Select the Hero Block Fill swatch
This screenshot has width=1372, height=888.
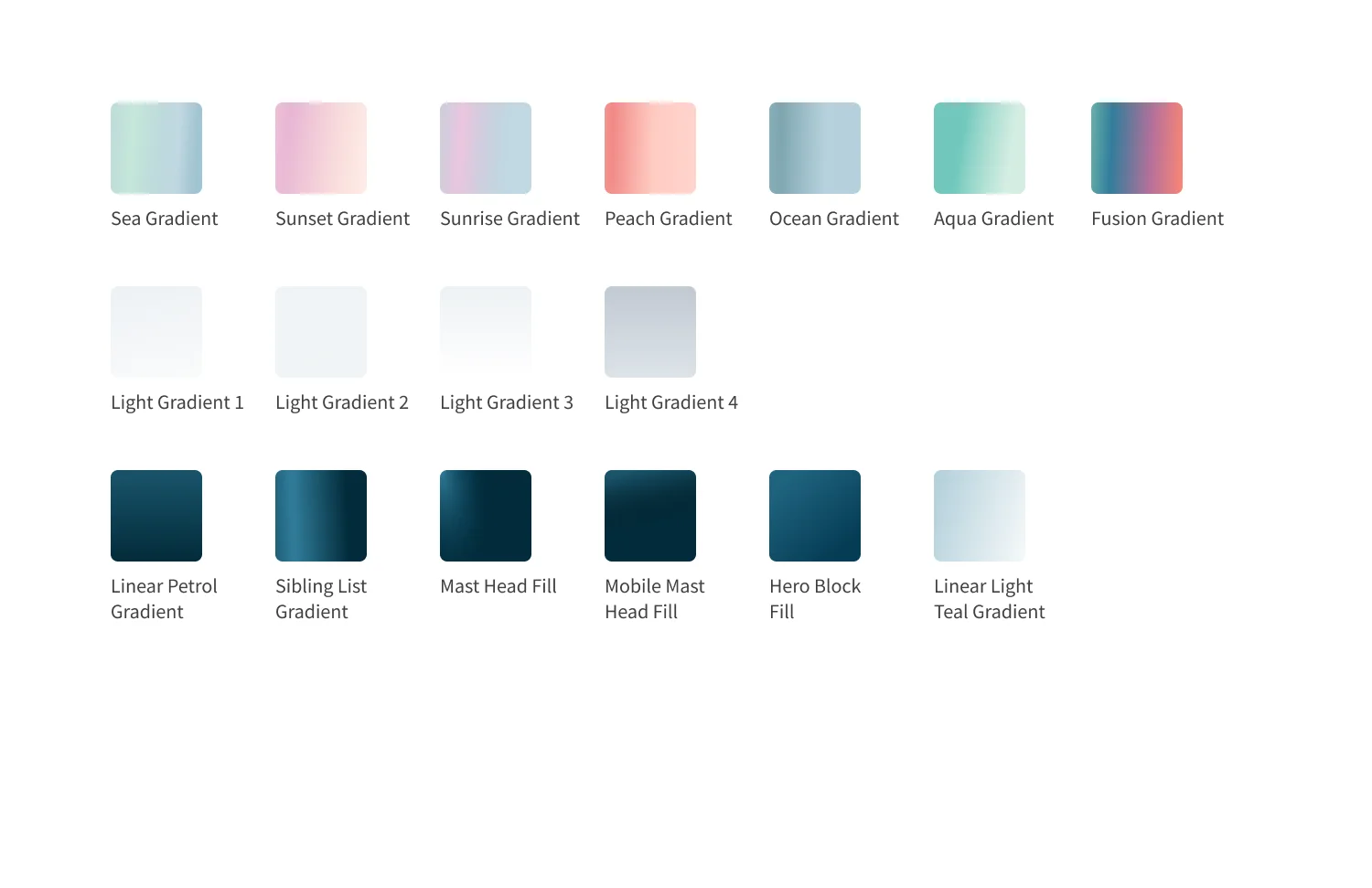pyautogui.click(x=815, y=516)
